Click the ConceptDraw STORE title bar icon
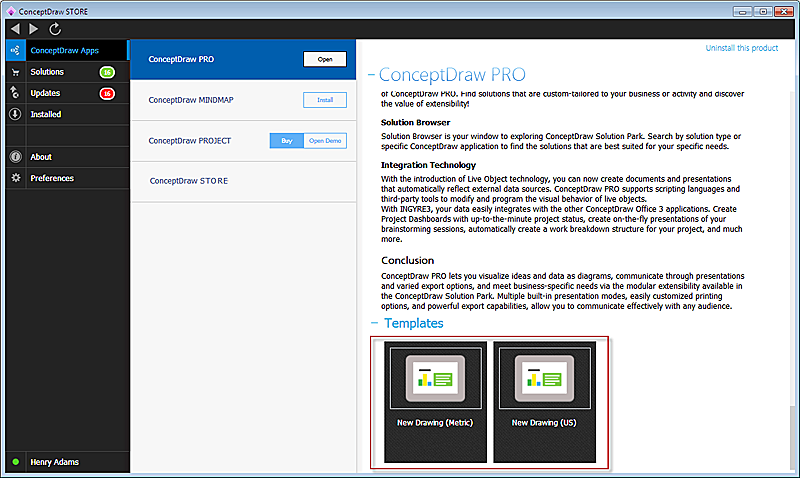This screenshot has width=800, height=478. coord(10,11)
